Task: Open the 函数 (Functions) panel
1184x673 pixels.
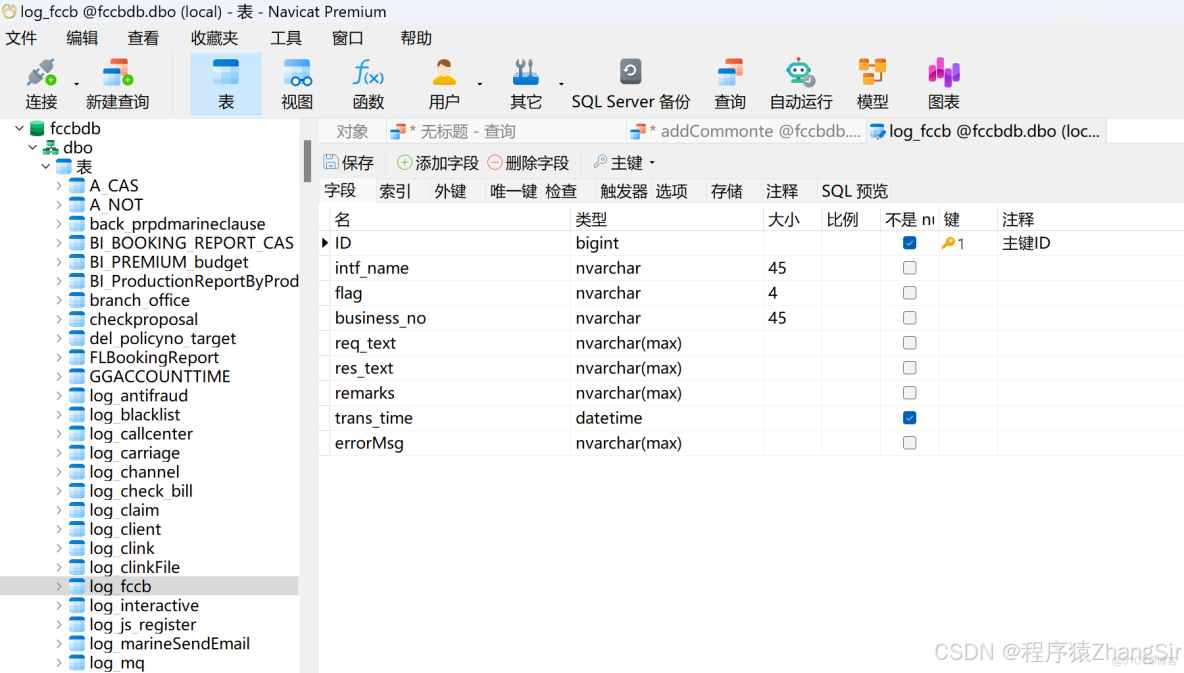Action: [367, 82]
